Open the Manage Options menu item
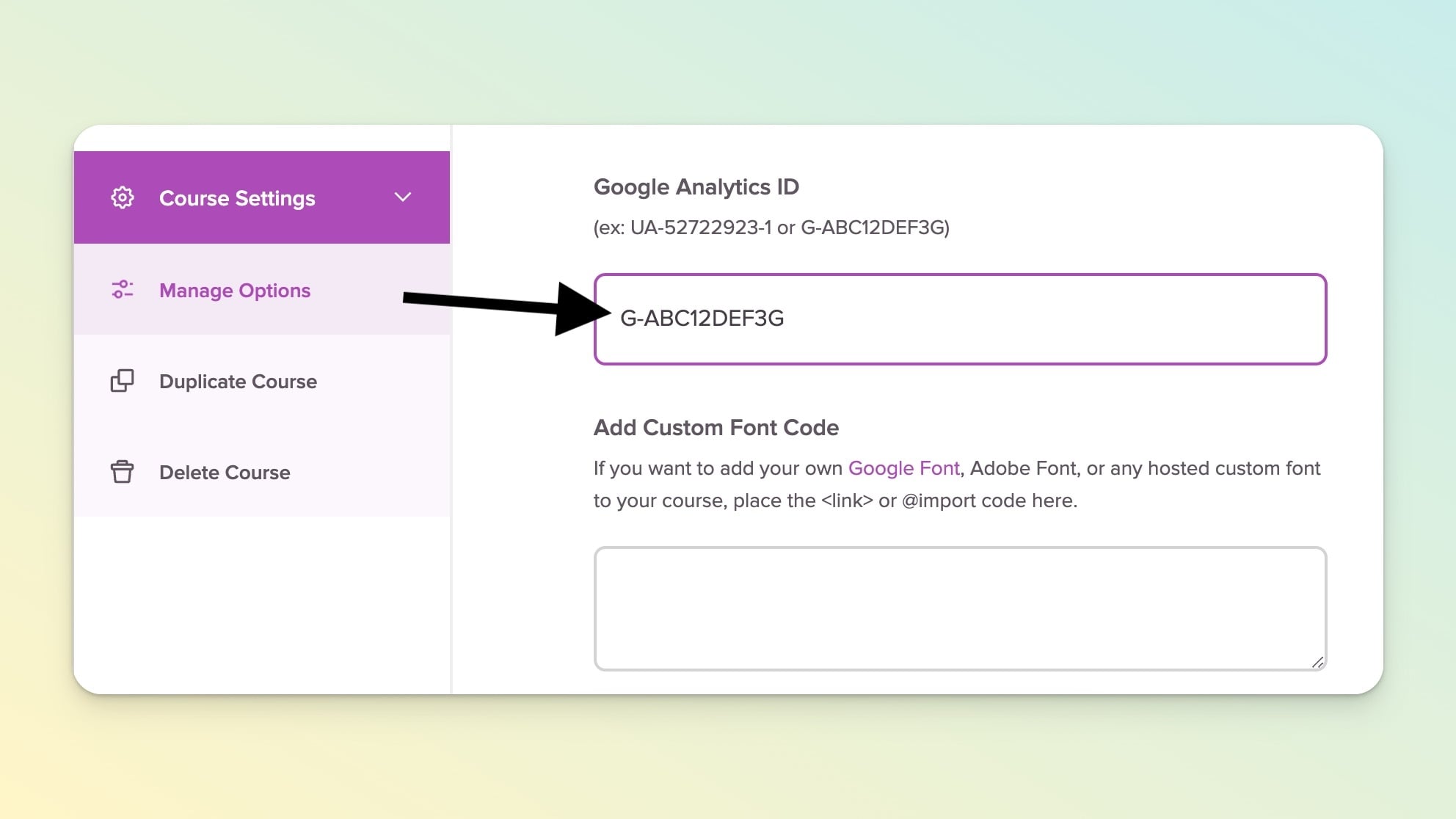1456x819 pixels. tap(234, 291)
